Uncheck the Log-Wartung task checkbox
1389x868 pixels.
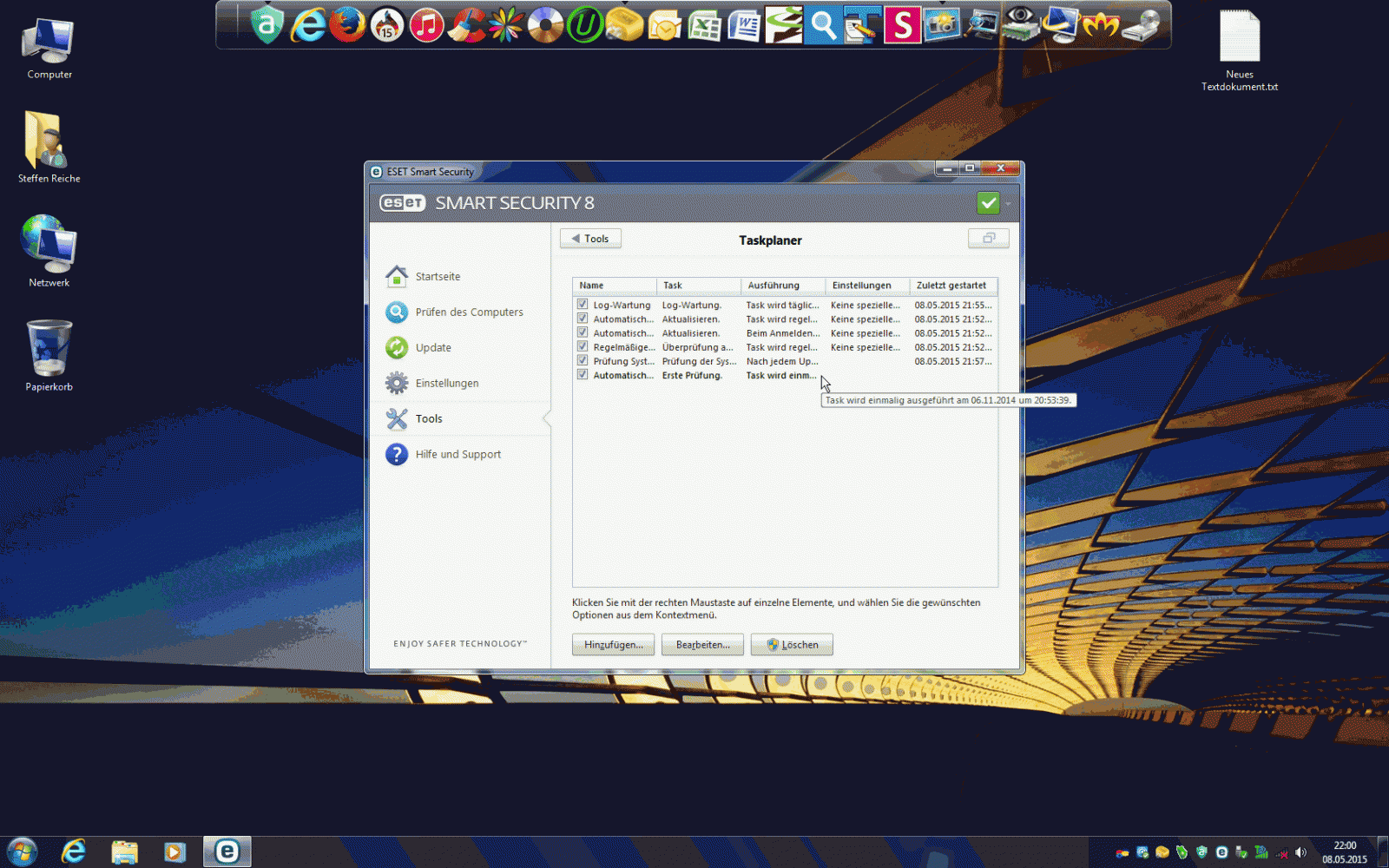pos(583,305)
